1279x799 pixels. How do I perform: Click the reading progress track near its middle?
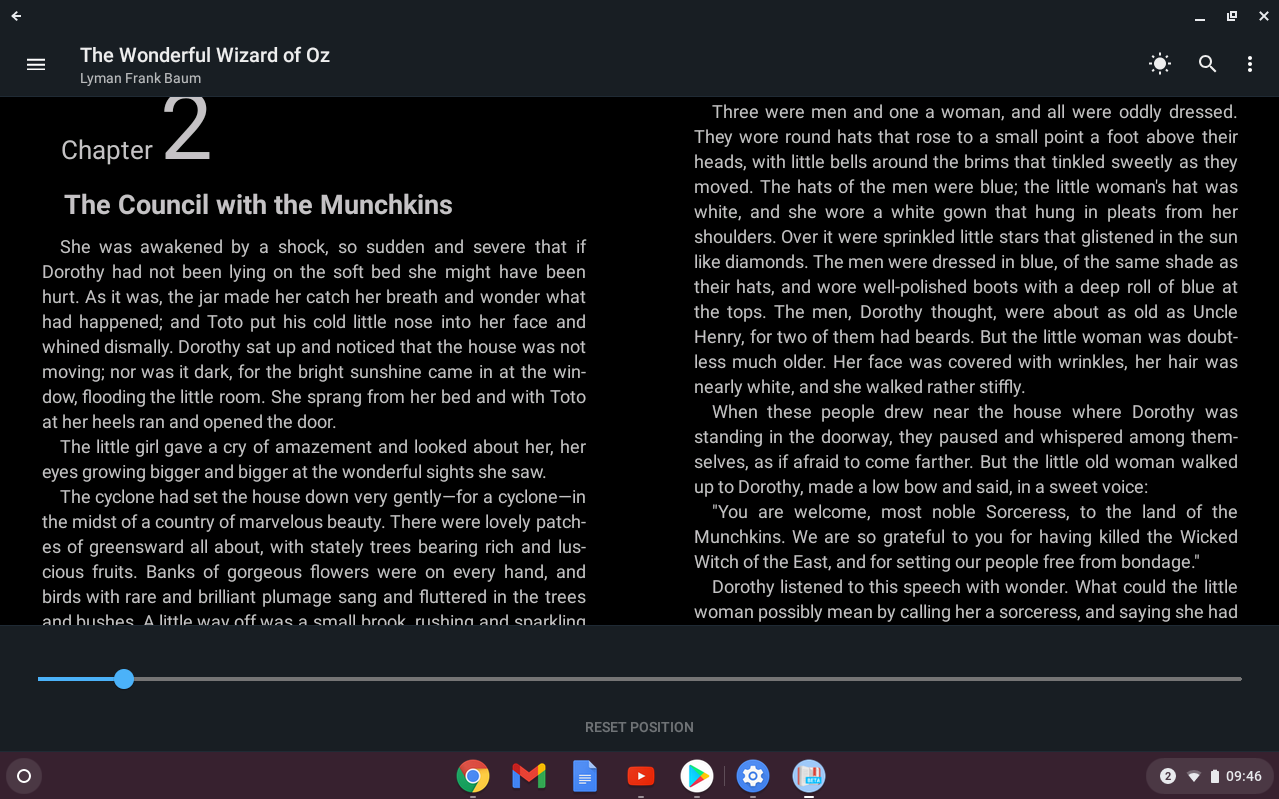click(x=640, y=679)
